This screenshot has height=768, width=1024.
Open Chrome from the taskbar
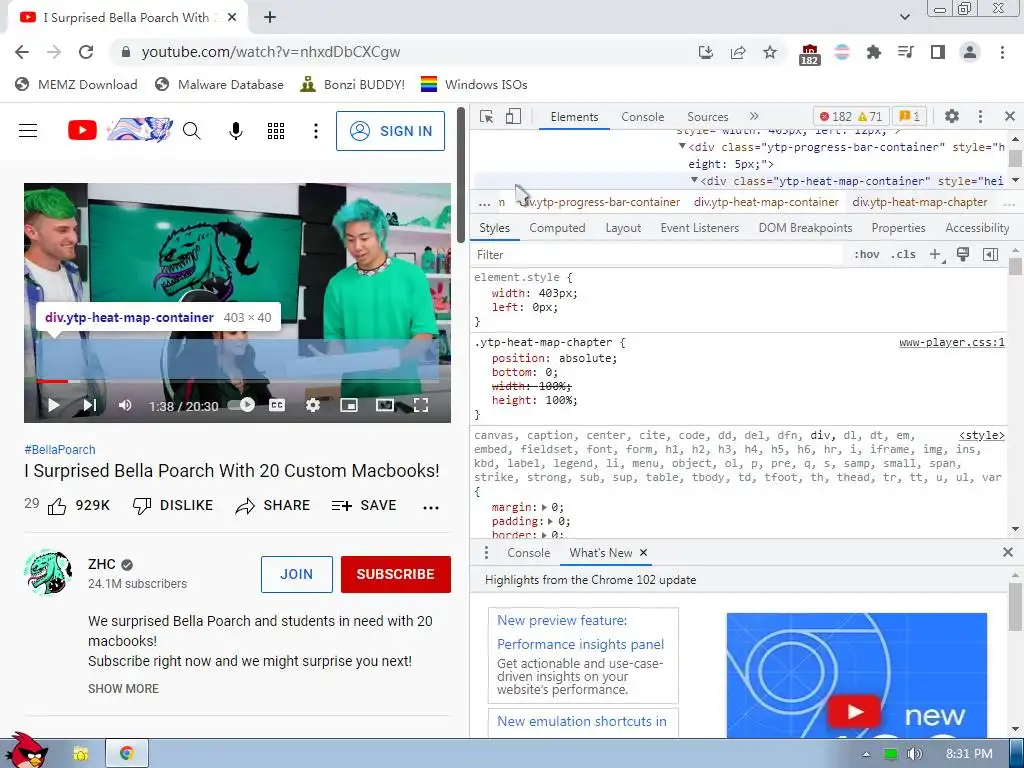[x=127, y=753]
